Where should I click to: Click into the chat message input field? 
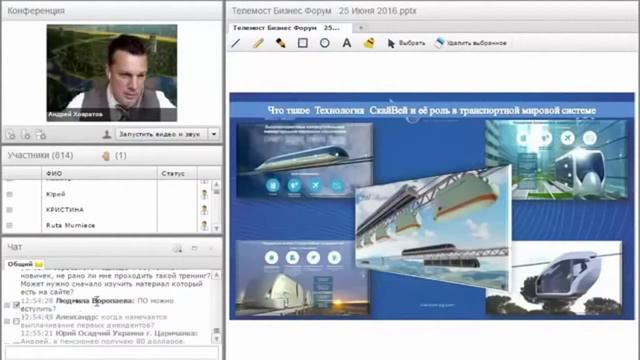(112, 353)
